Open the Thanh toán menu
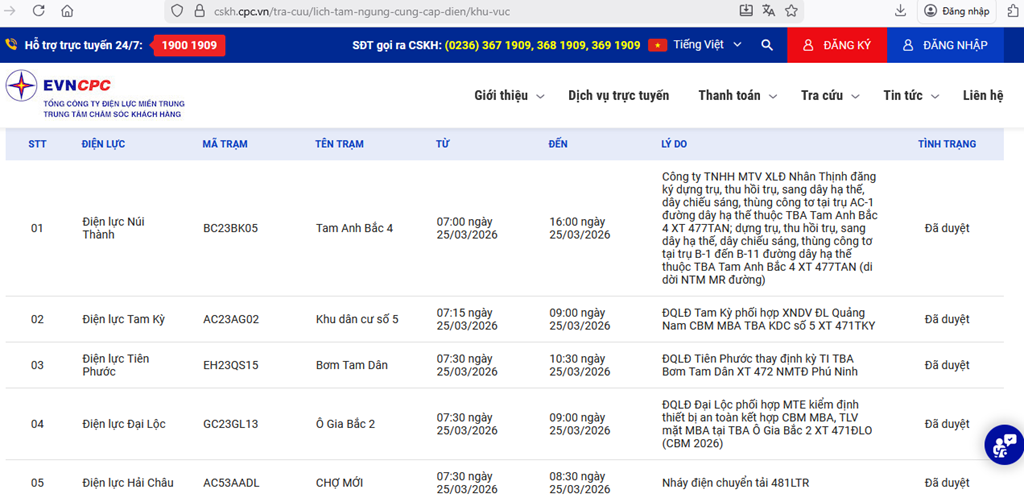The height and width of the screenshot is (498, 1024). click(736, 96)
